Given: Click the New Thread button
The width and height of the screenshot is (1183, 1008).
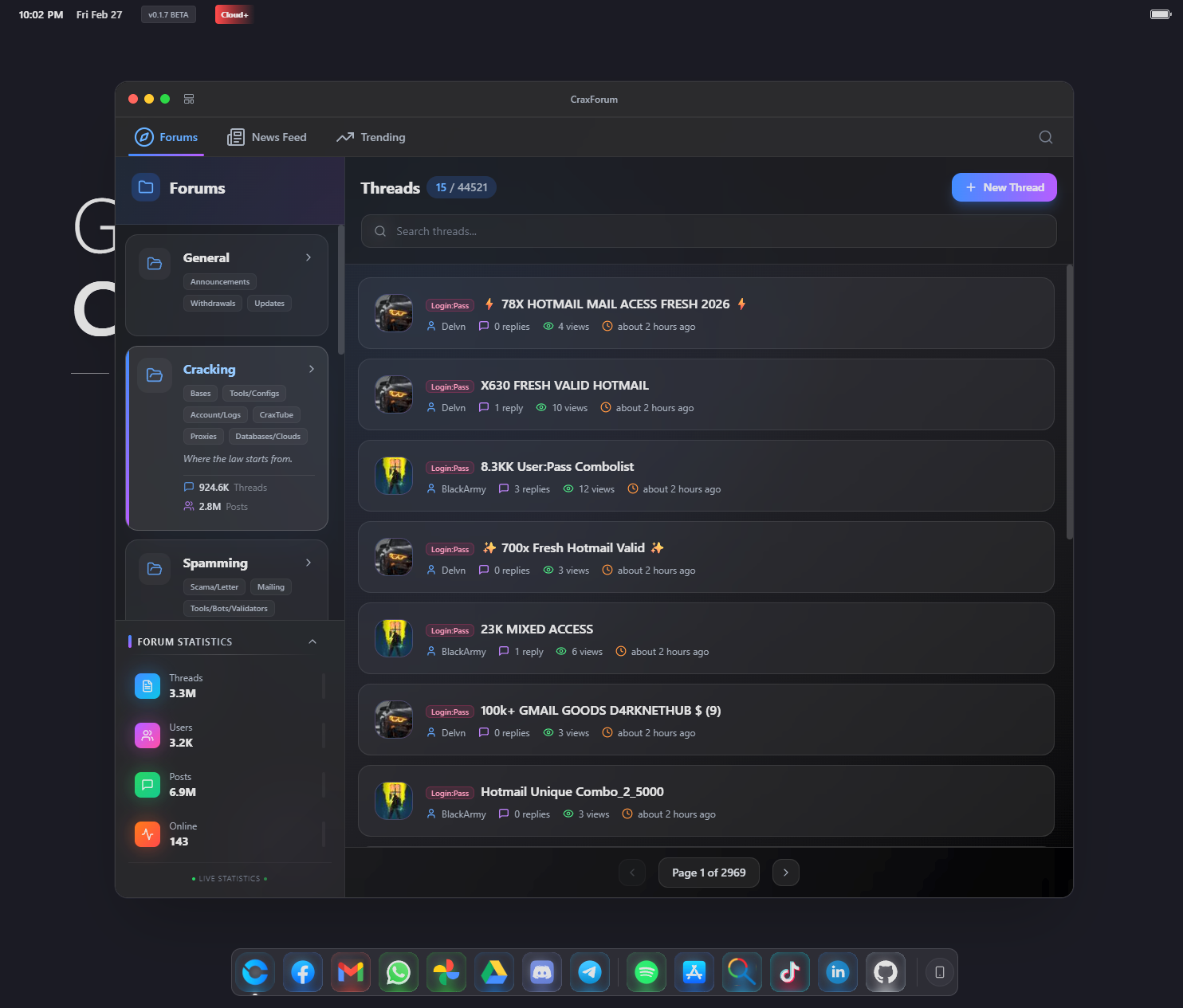Looking at the screenshot, I should (x=1004, y=187).
